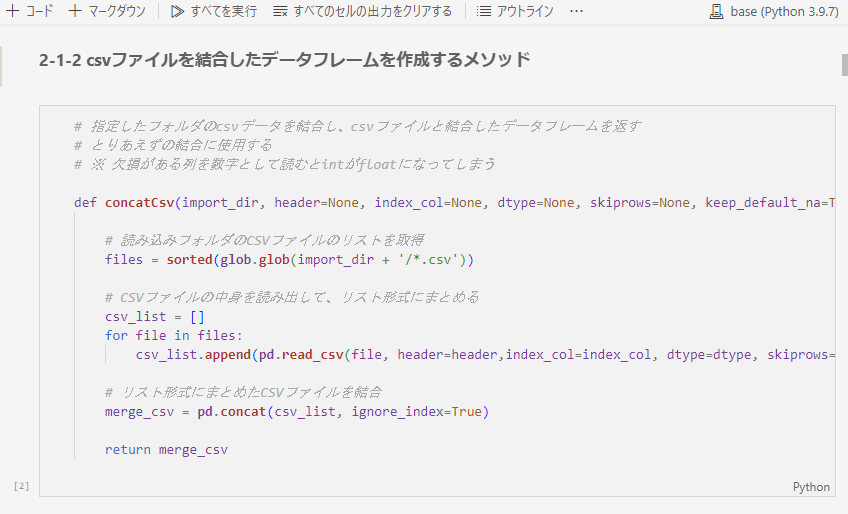Screen dimensions: 848x514
Task: Click the plus icon beside コード
Action: click(x=12, y=11)
